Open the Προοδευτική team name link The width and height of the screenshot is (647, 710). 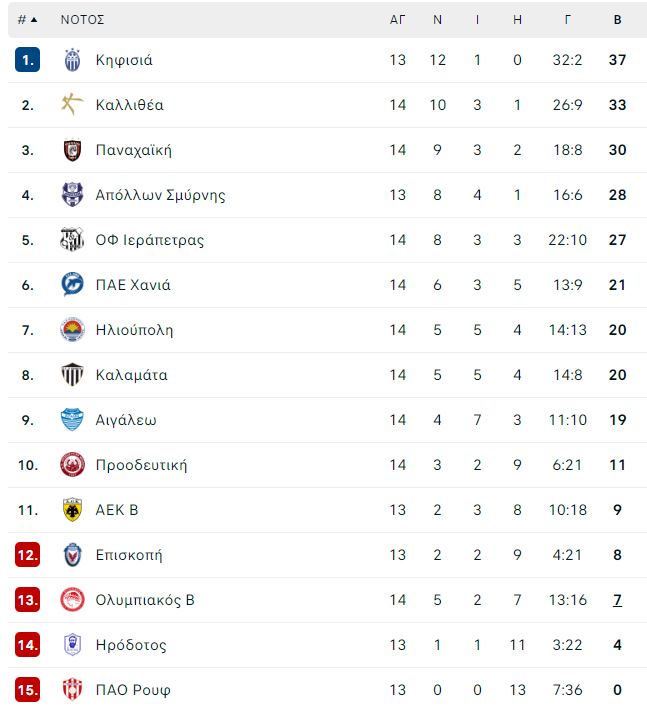pos(141,465)
